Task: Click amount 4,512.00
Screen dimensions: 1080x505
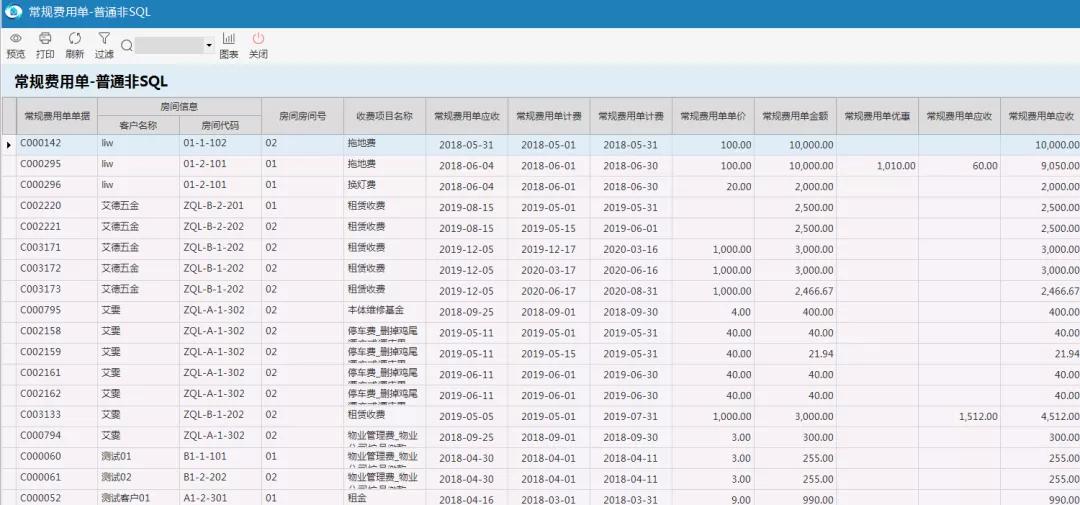Action: tap(1059, 415)
